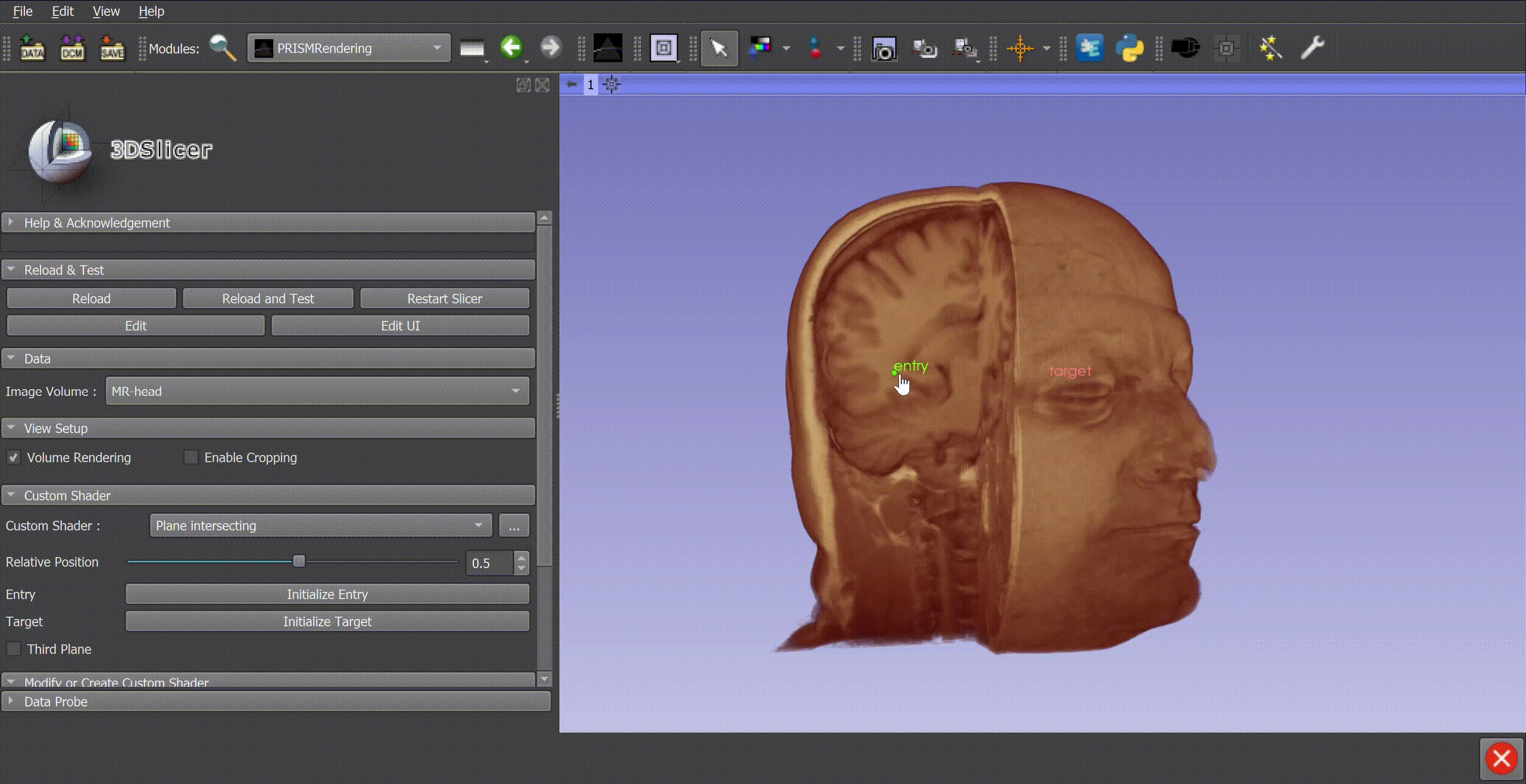Open the PRISMRendering modules dropdown

click(349, 48)
